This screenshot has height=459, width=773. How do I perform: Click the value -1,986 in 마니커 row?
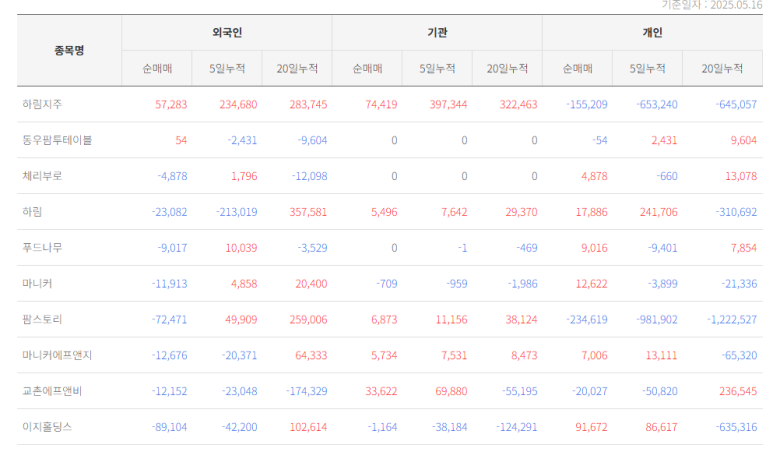pyautogui.click(x=522, y=284)
